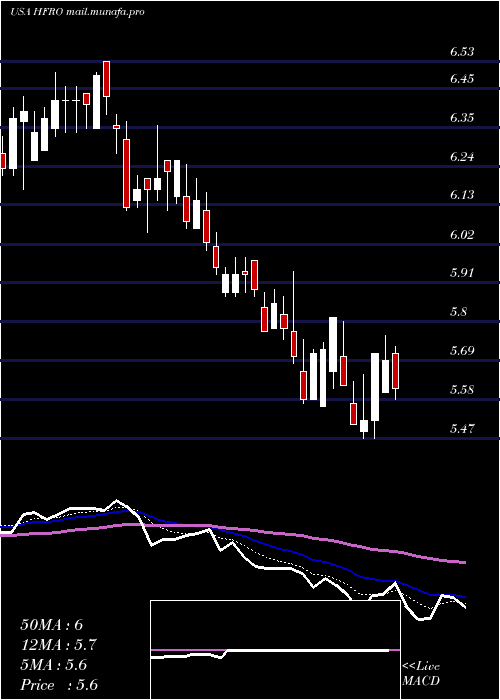Image resolution: width=500 pixels, height=700 pixels.
Task: Click the 6.13 price axis label
Action: pyautogui.click(x=462, y=195)
